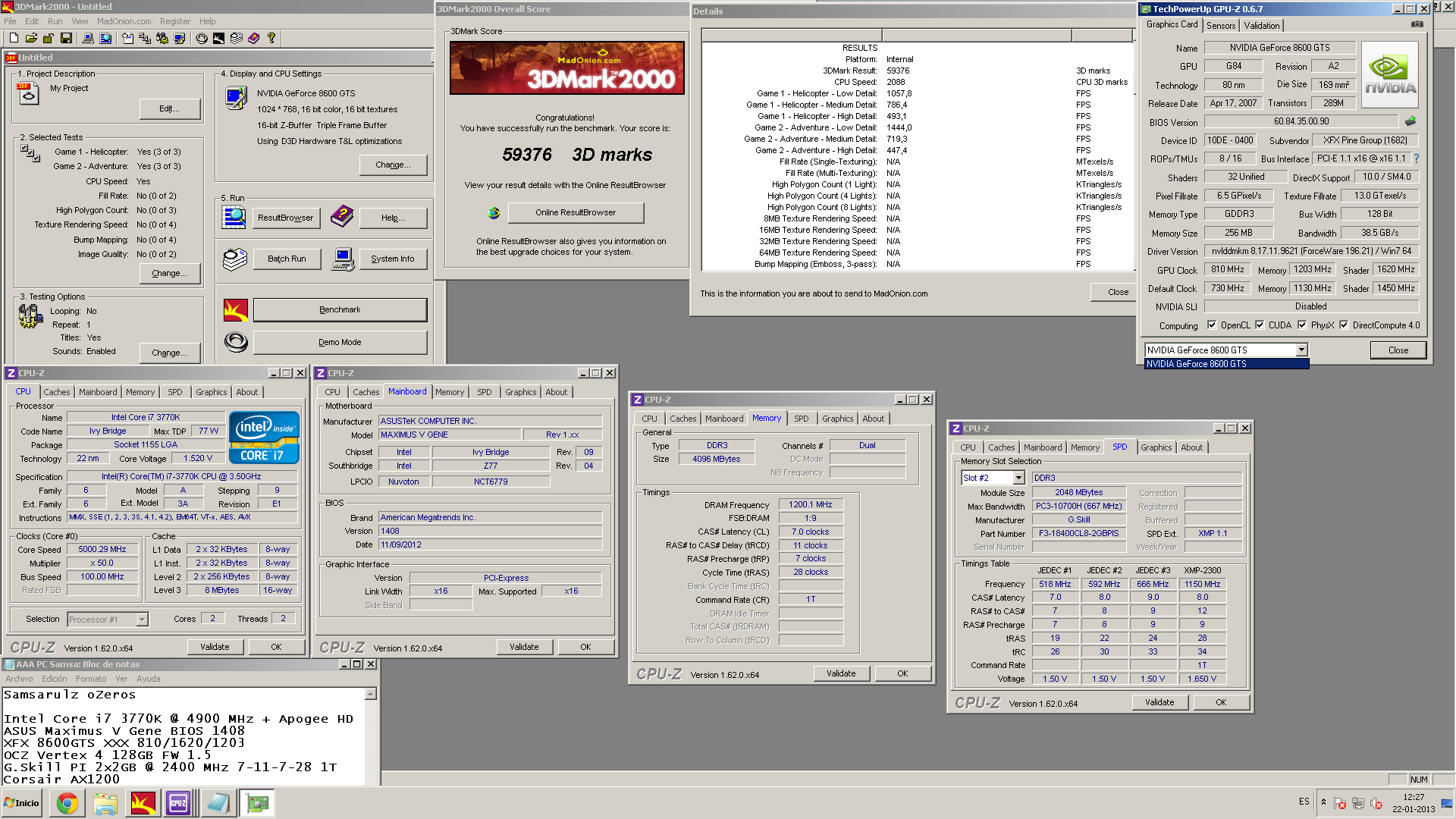
Task: Open About tab in CPU-Z SPD window
Action: [x=1191, y=447]
